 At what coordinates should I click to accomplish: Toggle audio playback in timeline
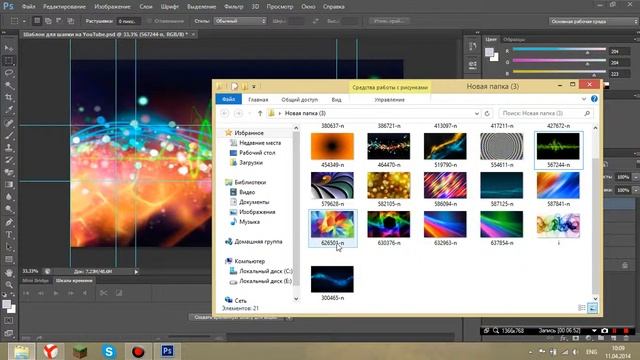click(x=85, y=293)
